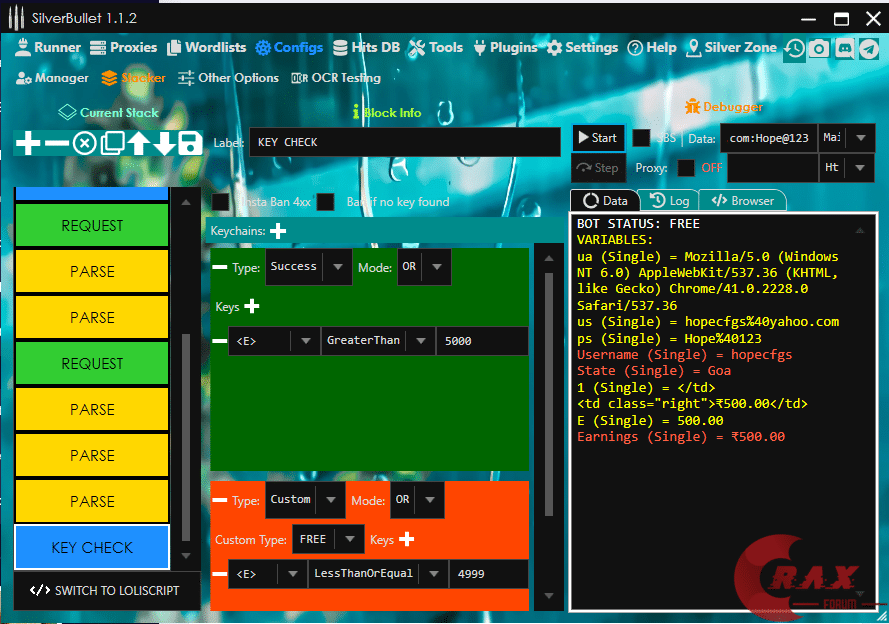
Task: Add a new block with the plus icon
Action: (x=28, y=143)
